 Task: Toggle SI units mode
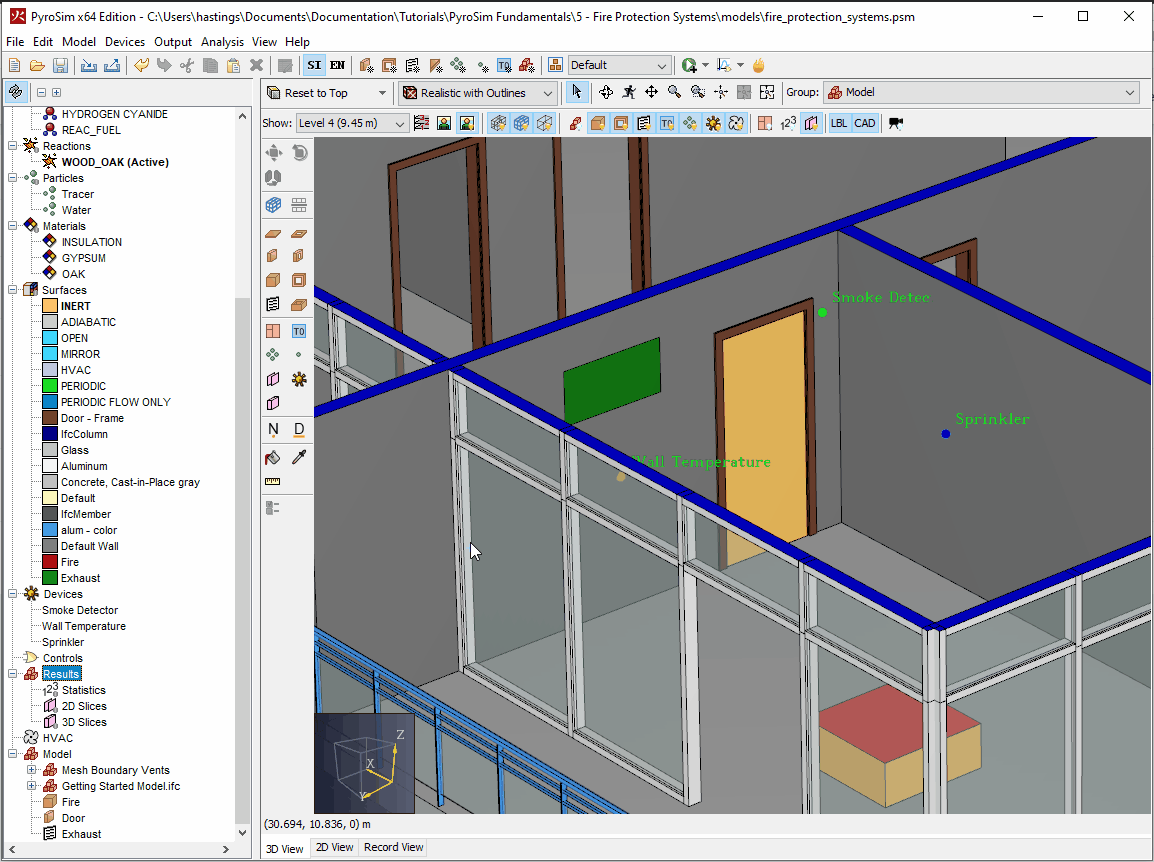pyautogui.click(x=314, y=66)
